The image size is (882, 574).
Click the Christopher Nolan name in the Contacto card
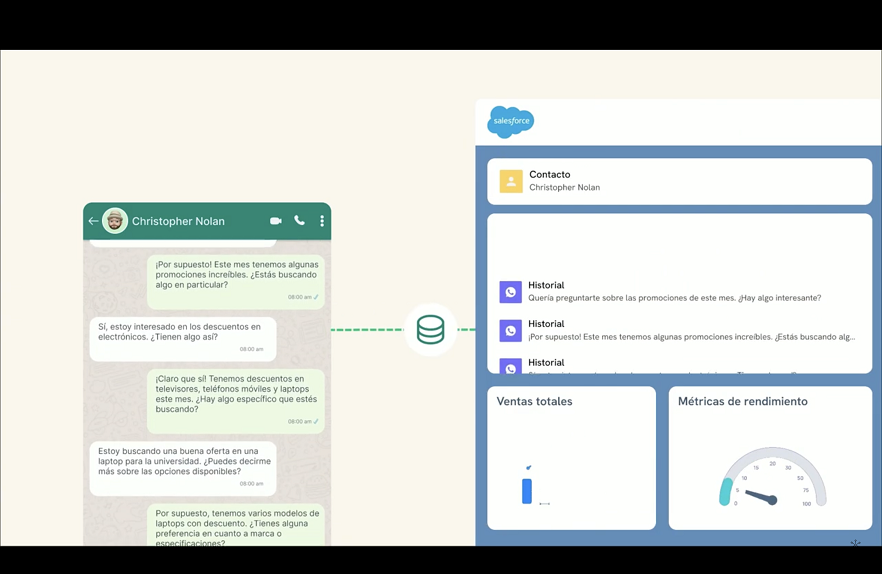[564, 188]
